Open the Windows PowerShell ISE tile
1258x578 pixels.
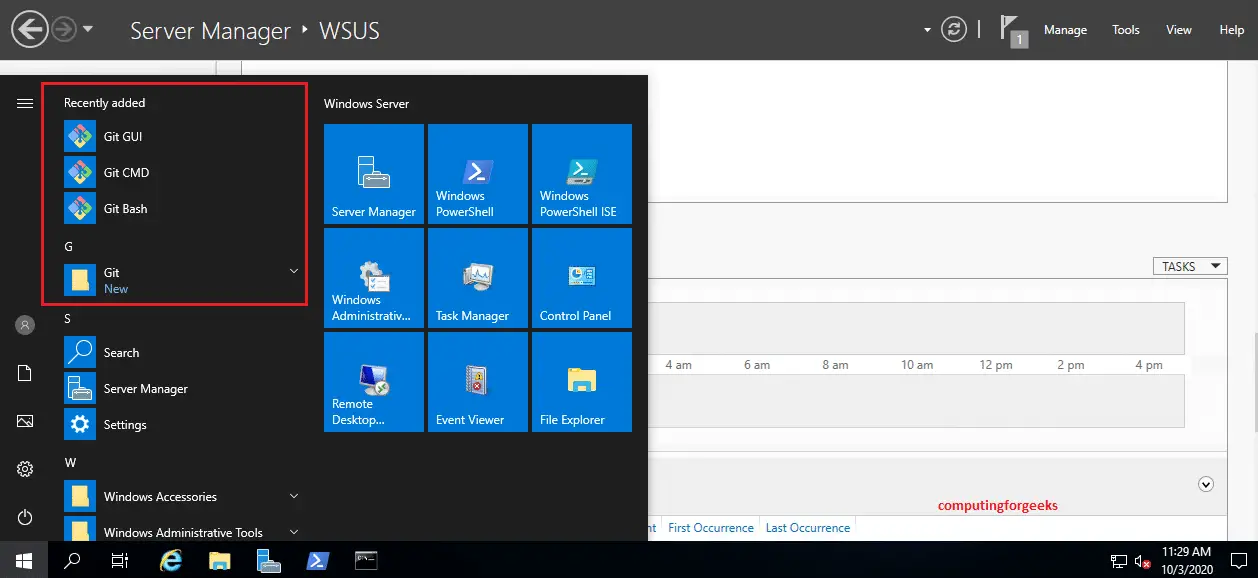(x=581, y=174)
